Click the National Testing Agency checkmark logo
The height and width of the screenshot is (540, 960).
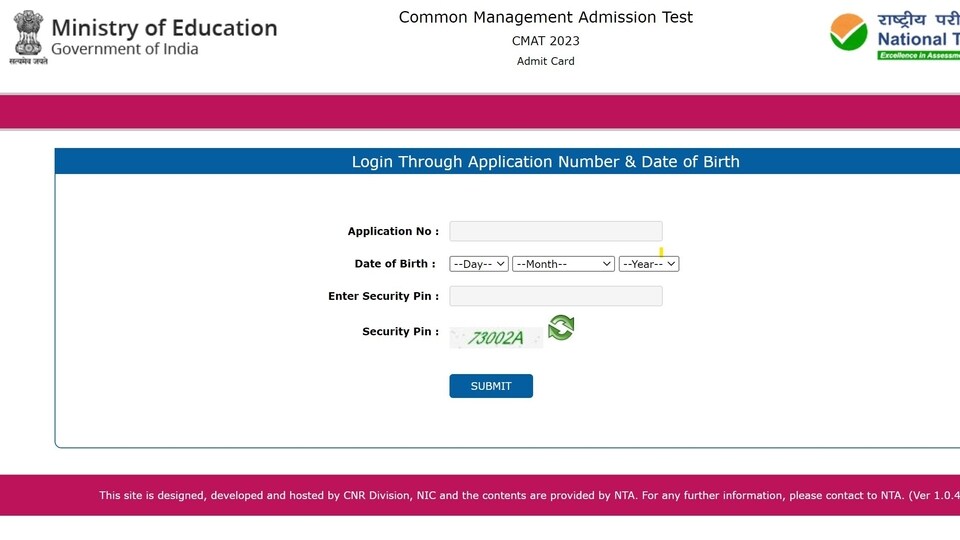[x=849, y=32]
